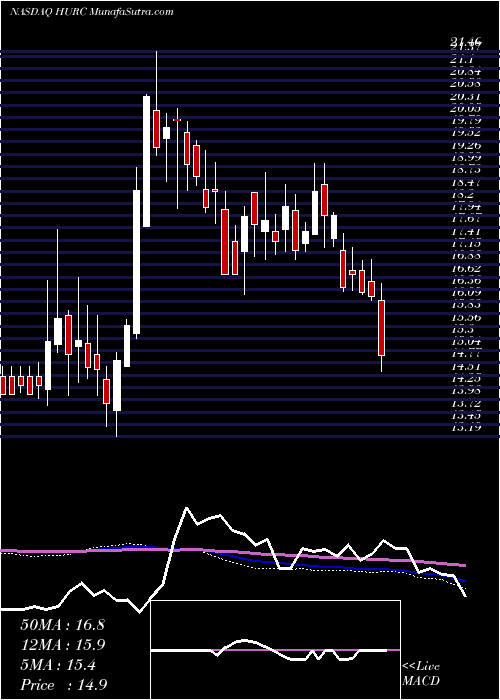The image size is (500, 700).
Task: Click the Price : 14.9 readout
Action: coord(63,685)
